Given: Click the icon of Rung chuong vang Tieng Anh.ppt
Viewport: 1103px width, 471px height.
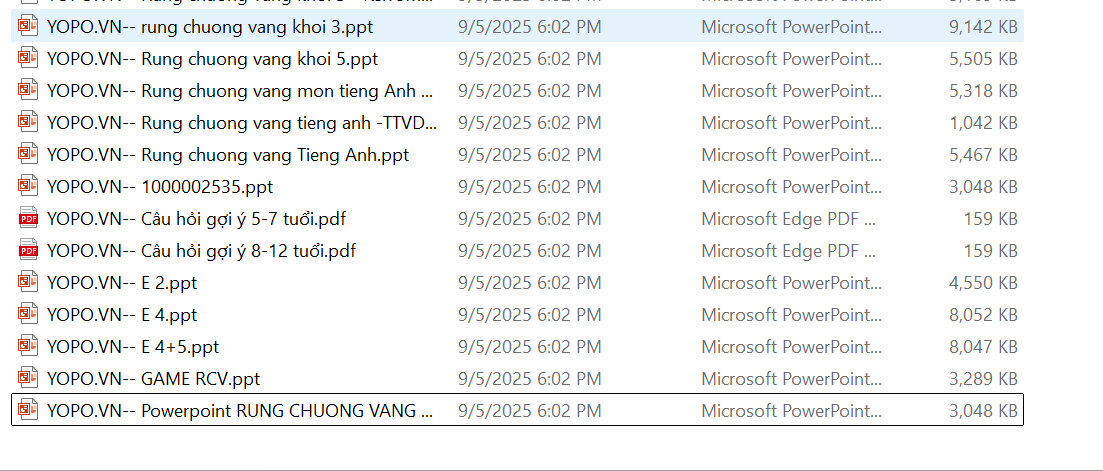Looking at the screenshot, I should [x=28, y=155].
